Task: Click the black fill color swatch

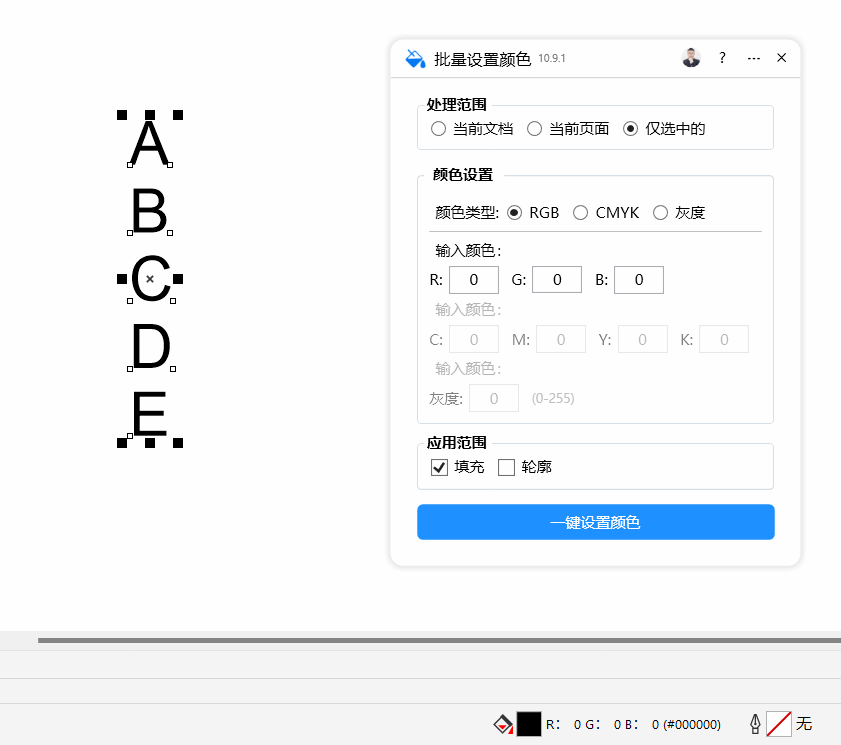Action: pos(529,723)
